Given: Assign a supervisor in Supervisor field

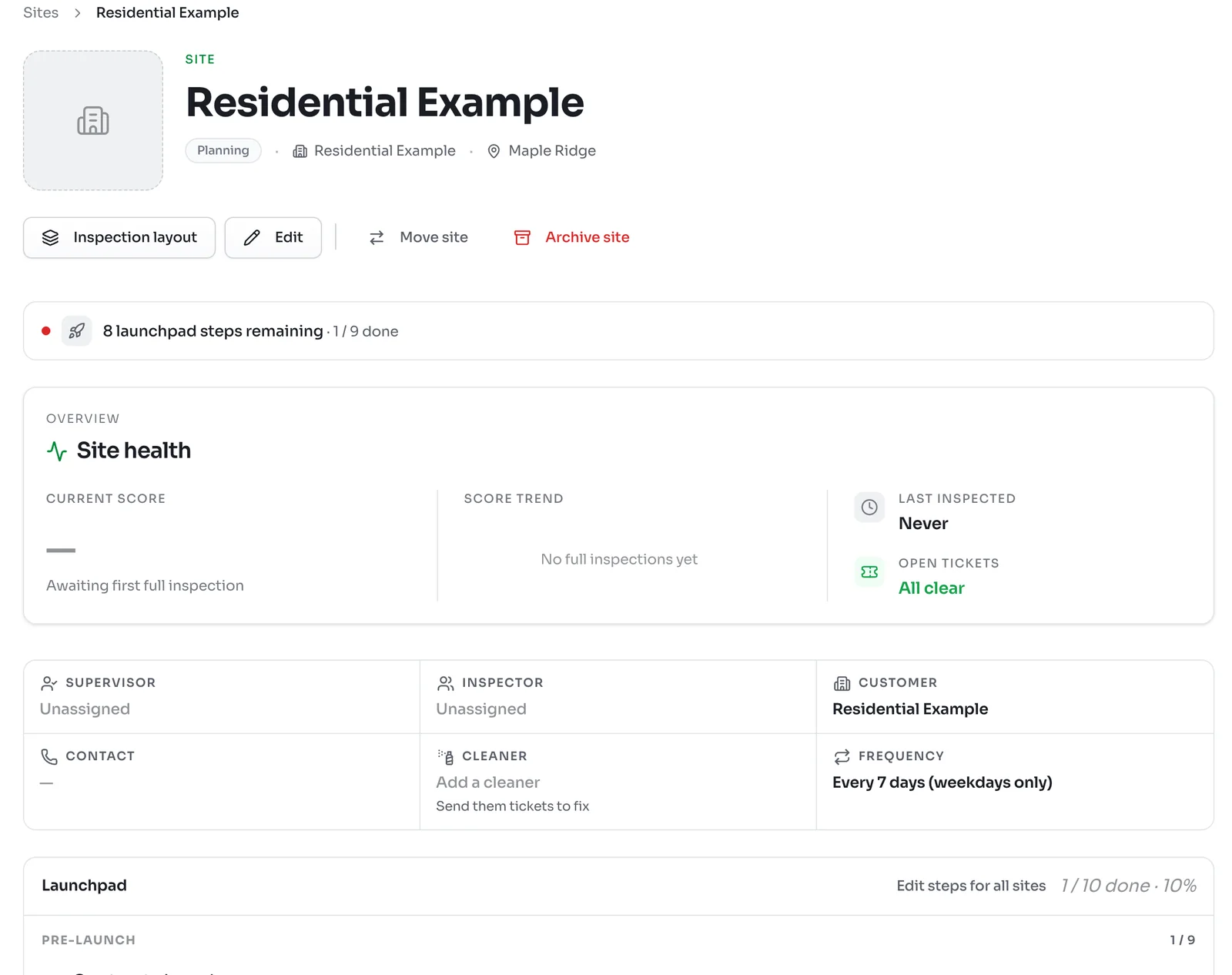Looking at the screenshot, I should click(85, 709).
